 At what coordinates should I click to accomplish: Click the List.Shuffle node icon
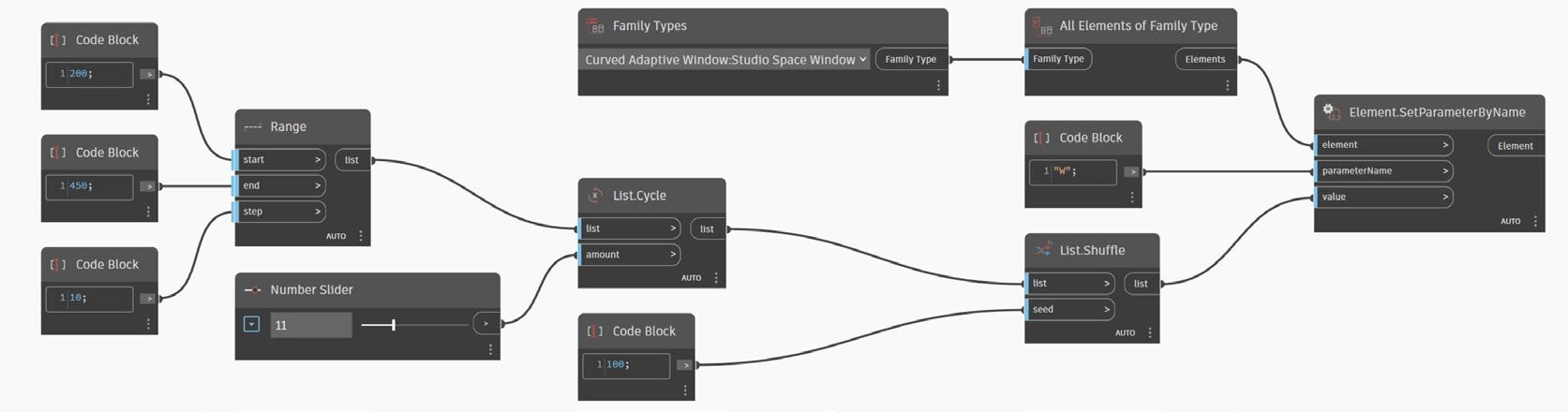pyautogui.click(x=1042, y=250)
